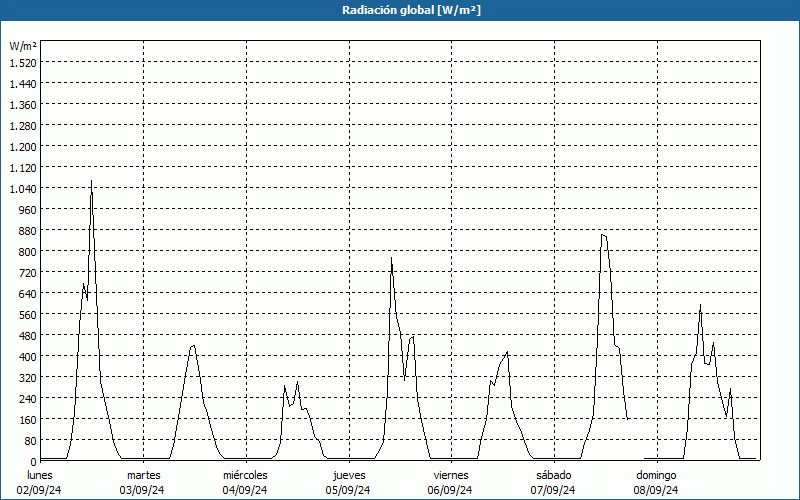Click the jueves day label
Screen dimensions: 800x500
(x=349, y=475)
